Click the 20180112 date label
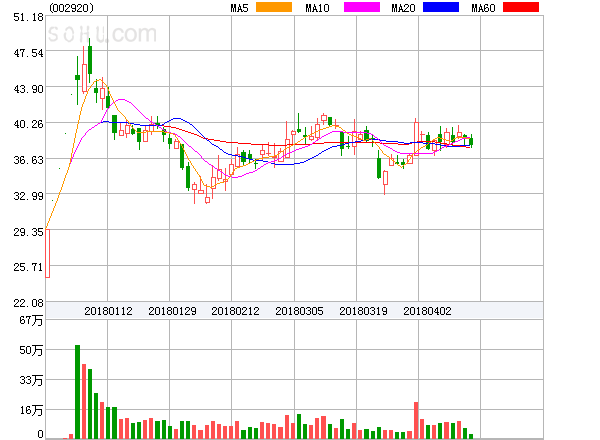600x440 pixels. point(108,311)
